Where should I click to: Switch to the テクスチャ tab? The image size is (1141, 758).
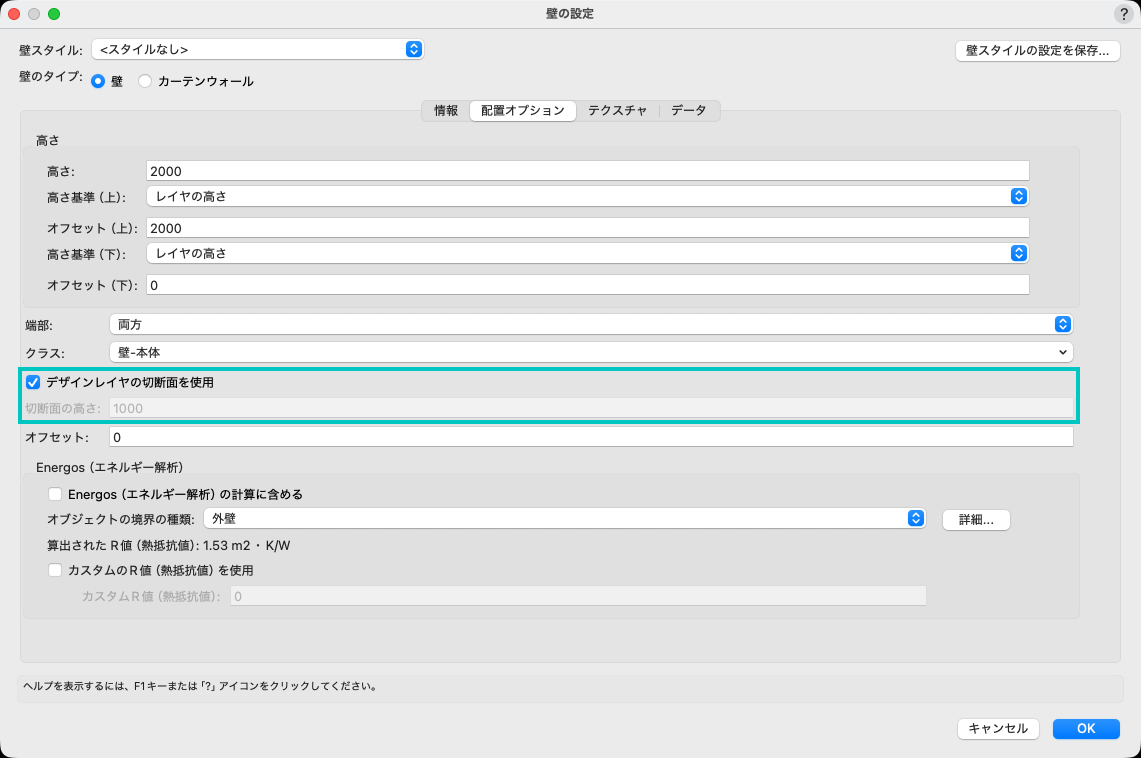click(x=617, y=111)
